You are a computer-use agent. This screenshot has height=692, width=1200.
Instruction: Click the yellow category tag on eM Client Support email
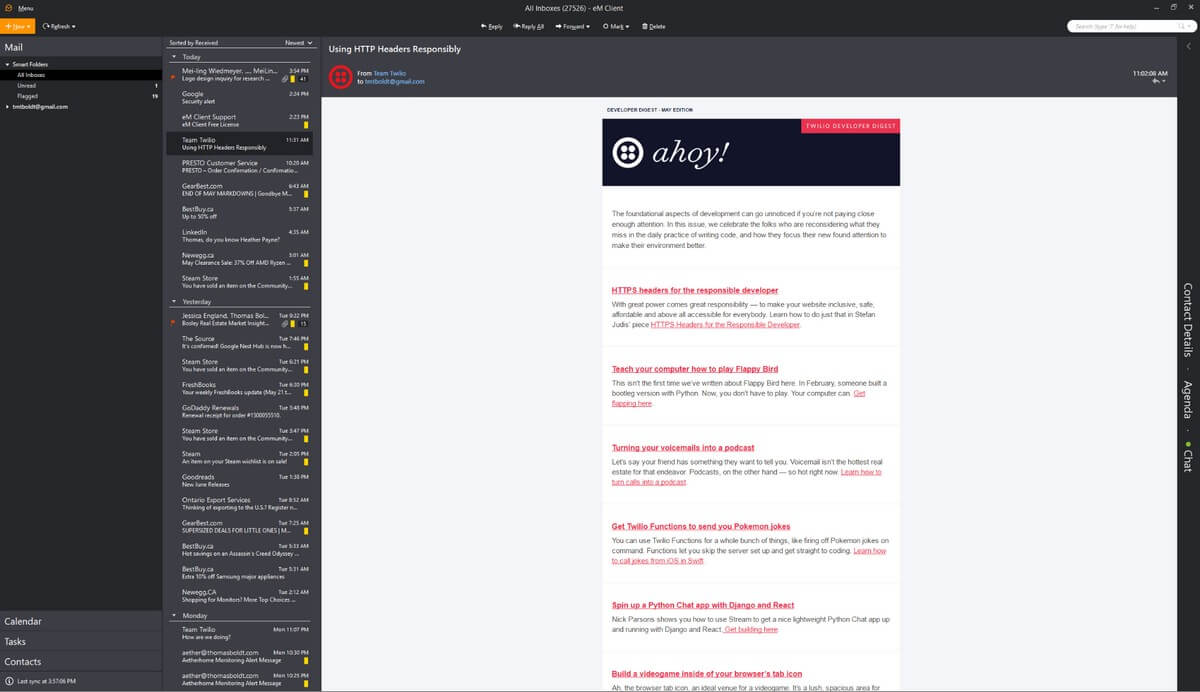(x=306, y=125)
